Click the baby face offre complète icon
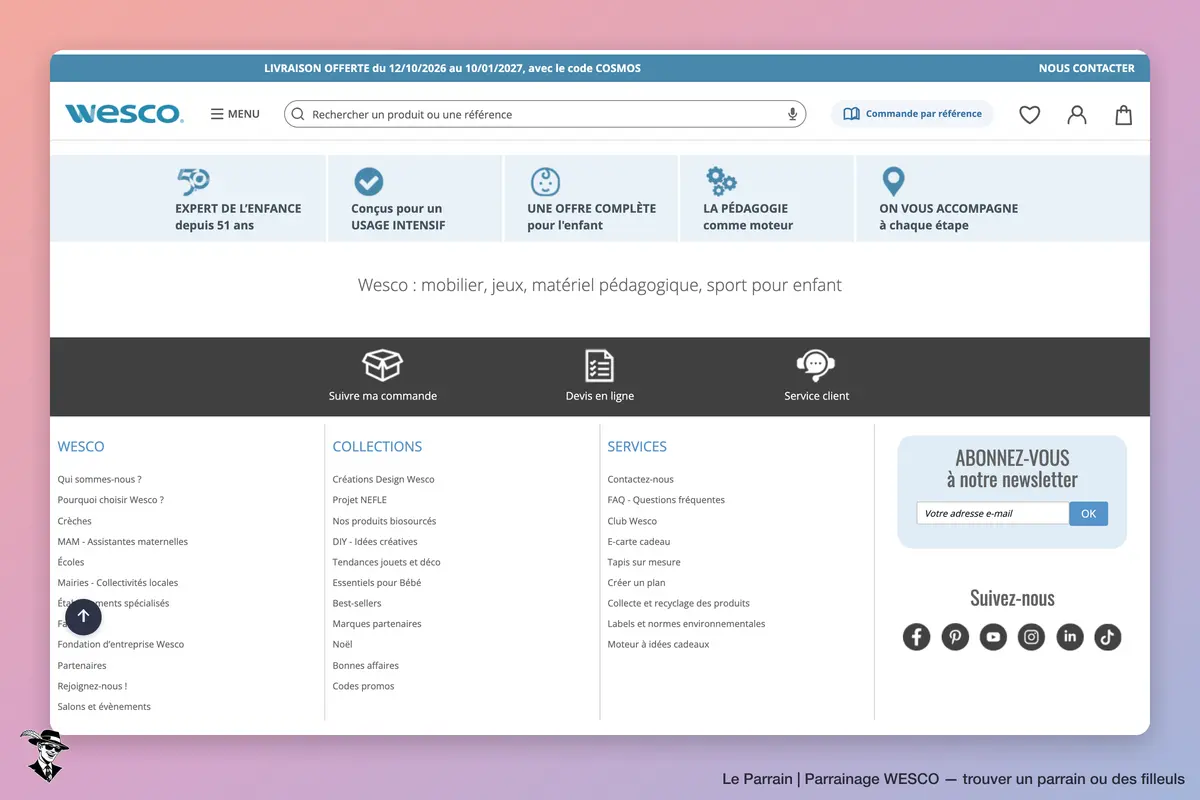This screenshot has height=800, width=1200. tap(545, 181)
